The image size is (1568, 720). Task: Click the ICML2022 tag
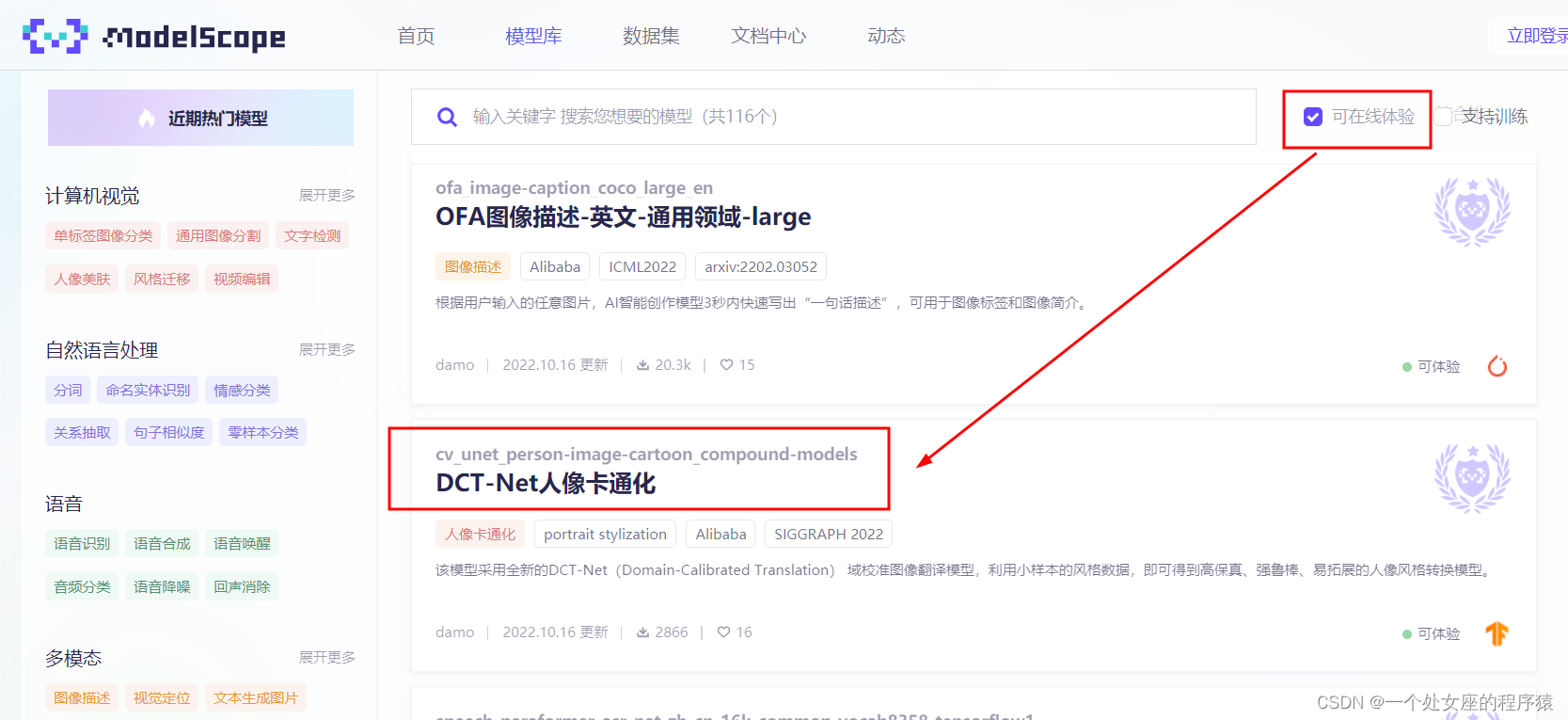[x=642, y=266]
